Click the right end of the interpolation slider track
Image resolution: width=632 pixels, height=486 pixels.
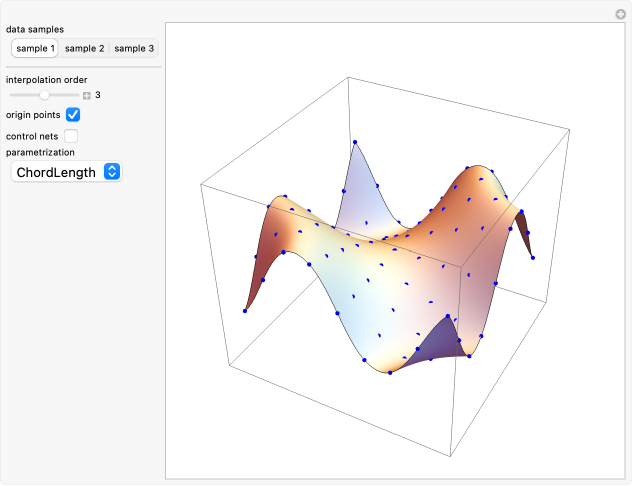[x=78, y=95]
